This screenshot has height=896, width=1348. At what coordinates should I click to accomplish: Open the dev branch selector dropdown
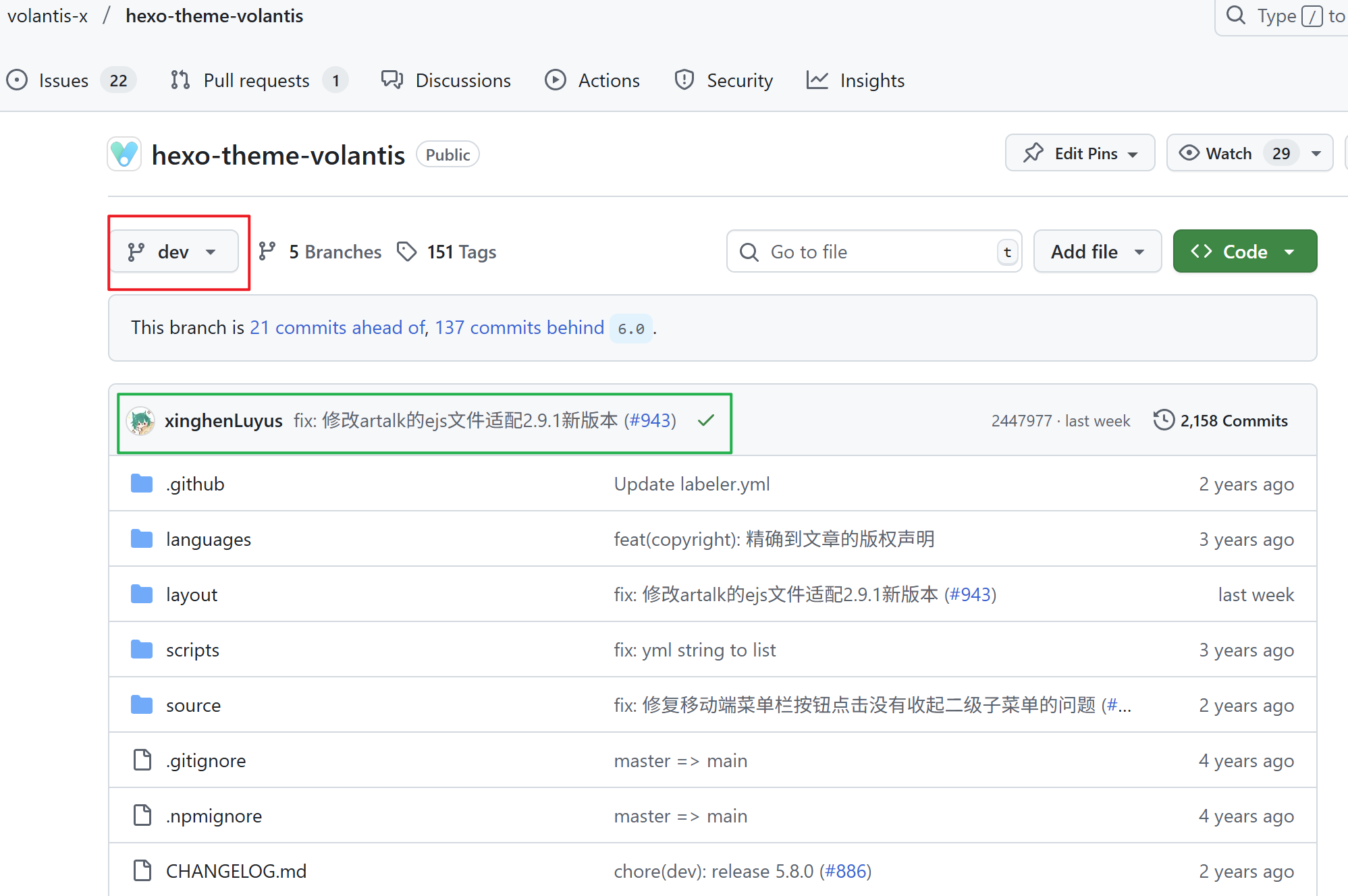point(173,252)
